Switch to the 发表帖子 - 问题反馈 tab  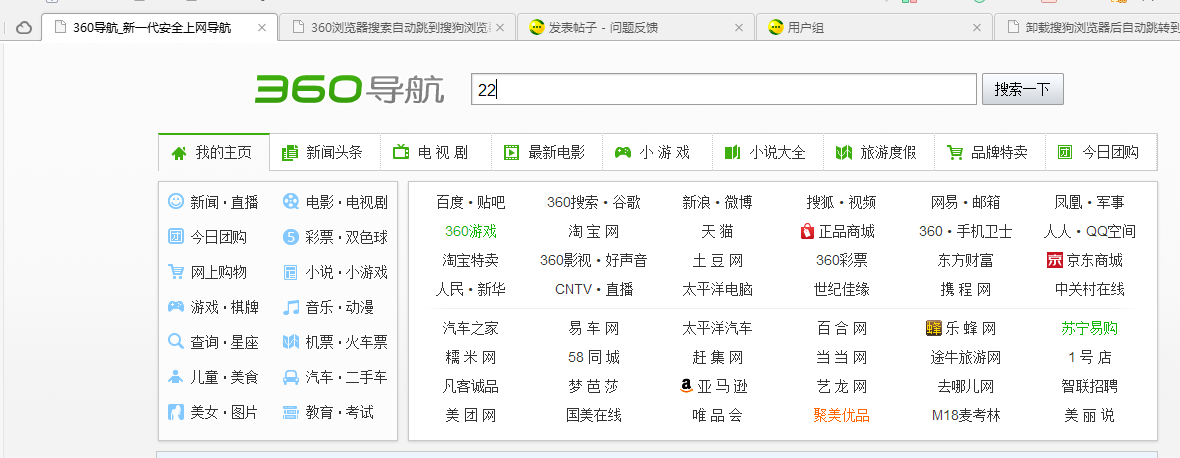click(634, 28)
